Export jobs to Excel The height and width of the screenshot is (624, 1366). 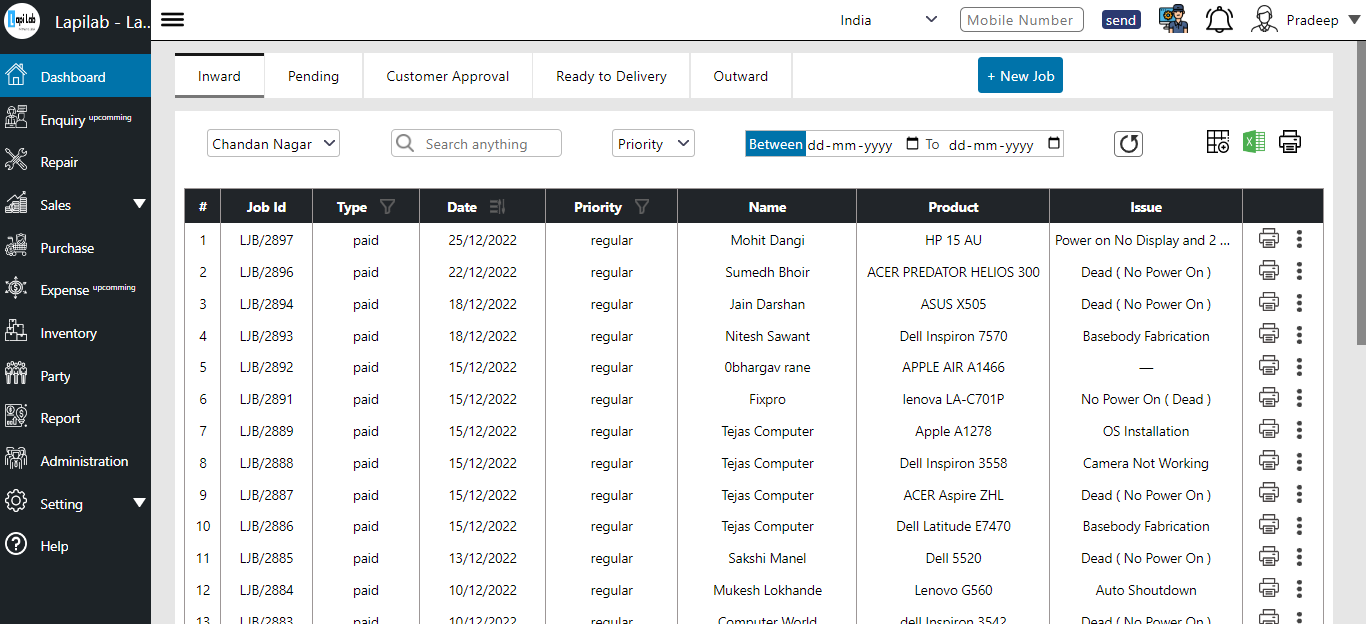click(x=1254, y=142)
